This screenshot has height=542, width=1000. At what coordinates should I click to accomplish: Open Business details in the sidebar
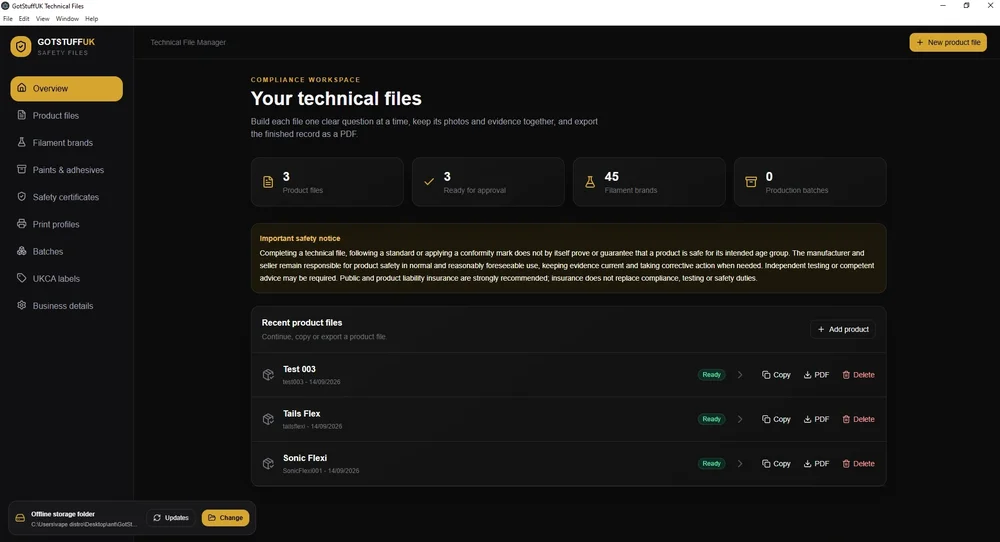66,306
